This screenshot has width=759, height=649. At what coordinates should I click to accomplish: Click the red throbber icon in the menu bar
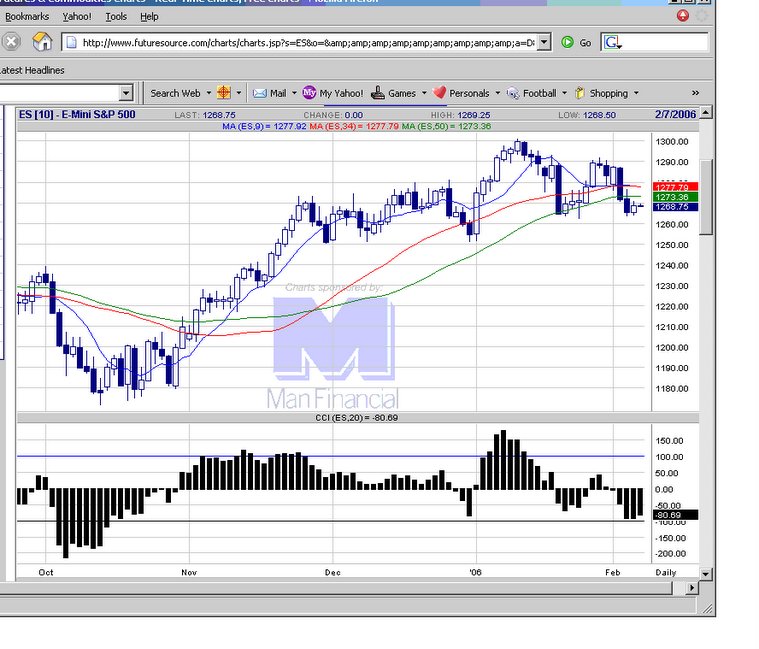(x=683, y=16)
